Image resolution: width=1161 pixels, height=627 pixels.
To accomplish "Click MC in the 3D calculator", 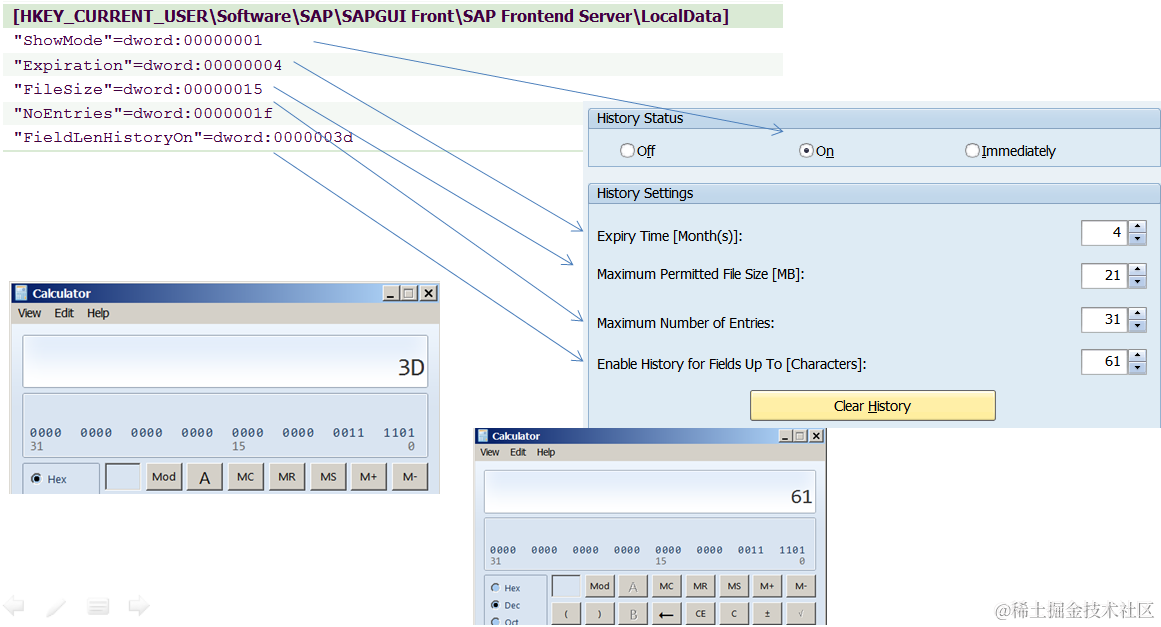I will pos(246,477).
